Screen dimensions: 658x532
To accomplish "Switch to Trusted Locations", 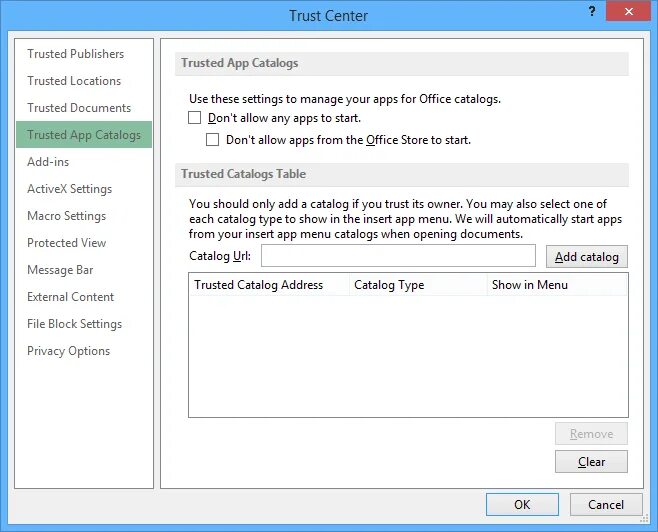I will [x=74, y=81].
